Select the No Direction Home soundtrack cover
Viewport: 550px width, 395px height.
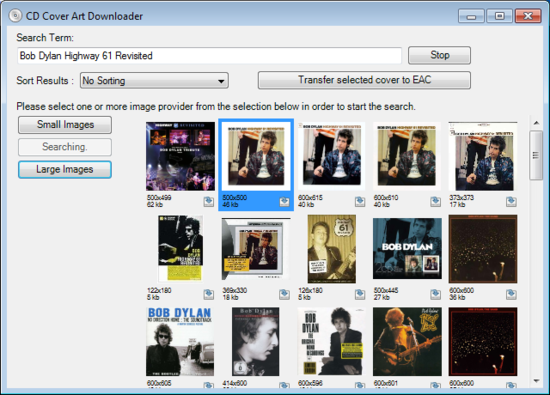(180, 342)
